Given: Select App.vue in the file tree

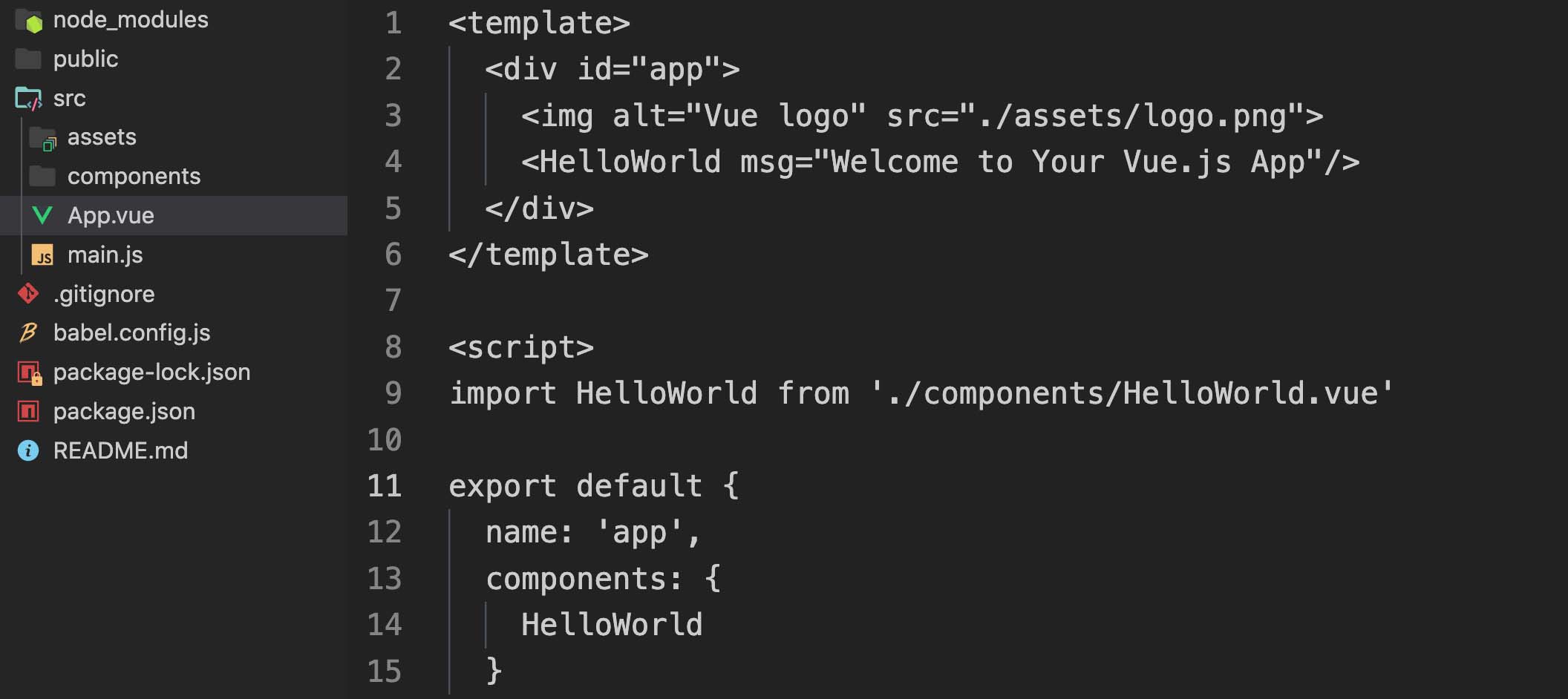Looking at the screenshot, I should click(111, 215).
